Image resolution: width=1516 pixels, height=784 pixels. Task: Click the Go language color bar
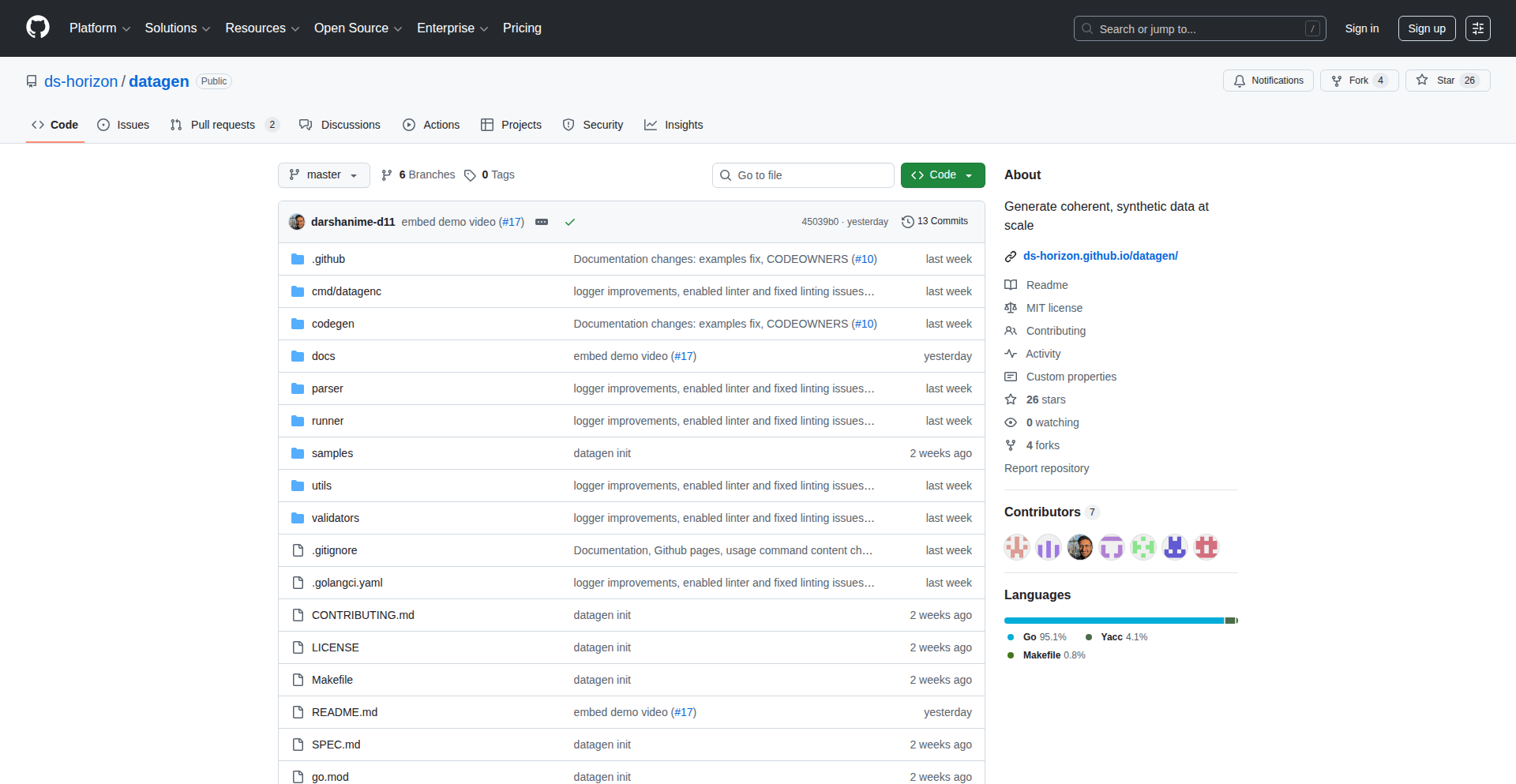pyautogui.click(x=1113, y=621)
